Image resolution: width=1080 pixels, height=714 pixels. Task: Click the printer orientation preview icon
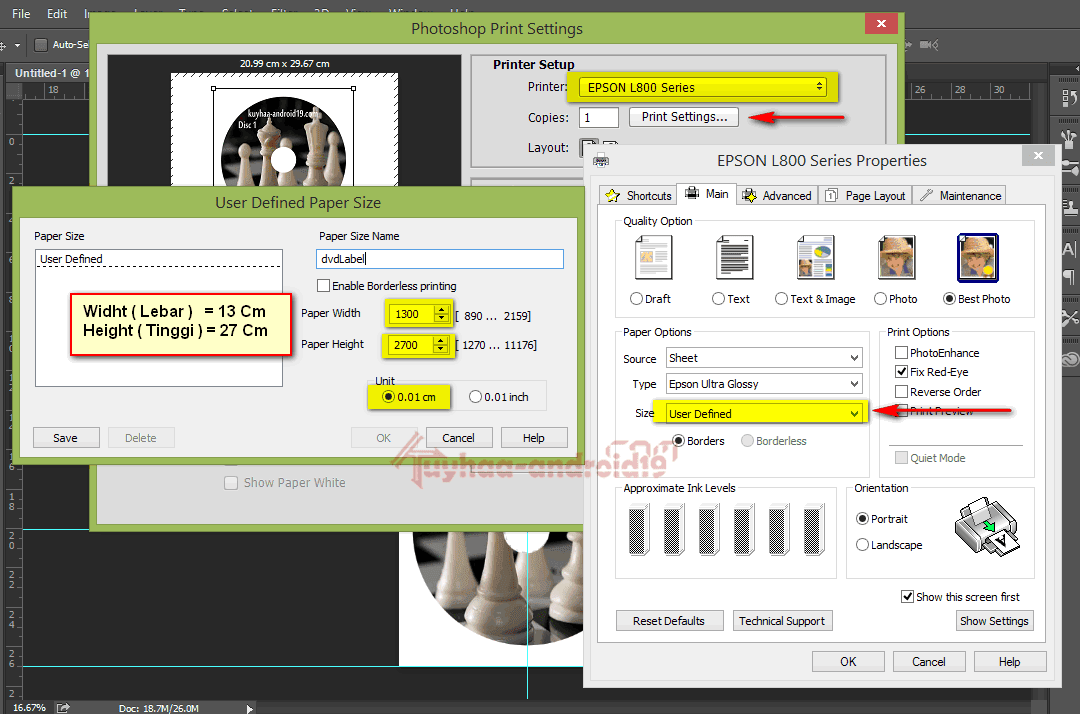[986, 527]
